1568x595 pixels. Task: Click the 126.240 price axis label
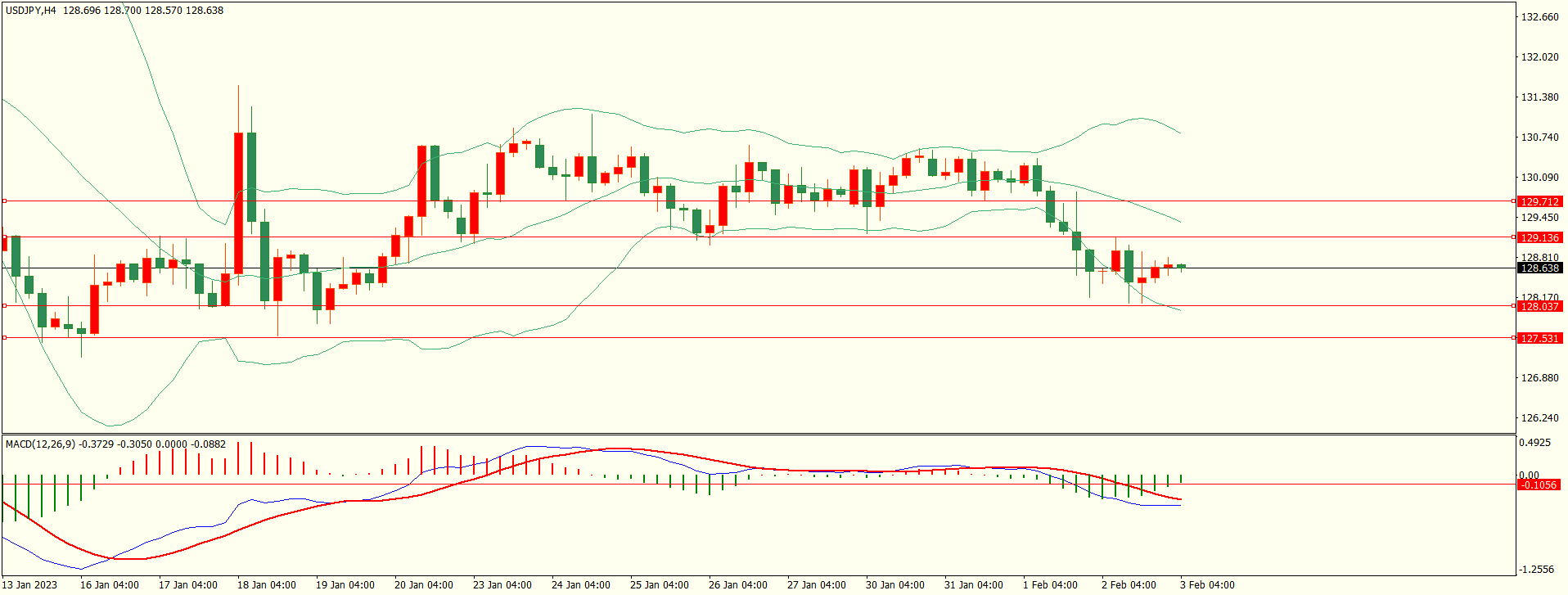coord(1539,417)
